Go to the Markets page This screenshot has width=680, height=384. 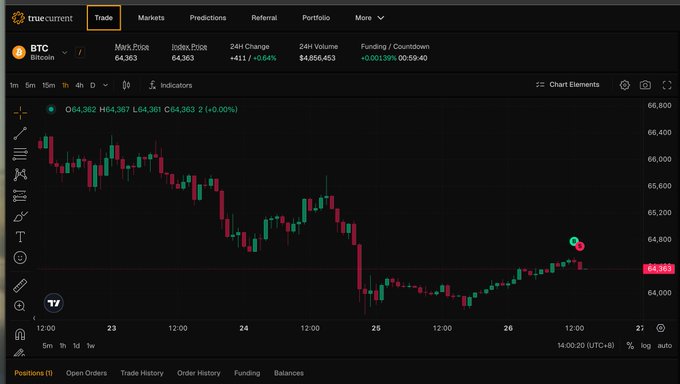pyautogui.click(x=151, y=18)
